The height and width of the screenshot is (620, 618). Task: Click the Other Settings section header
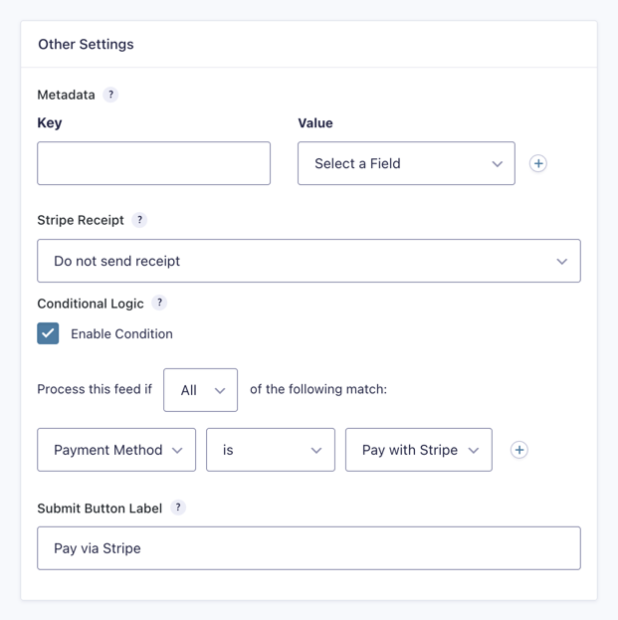point(86,44)
